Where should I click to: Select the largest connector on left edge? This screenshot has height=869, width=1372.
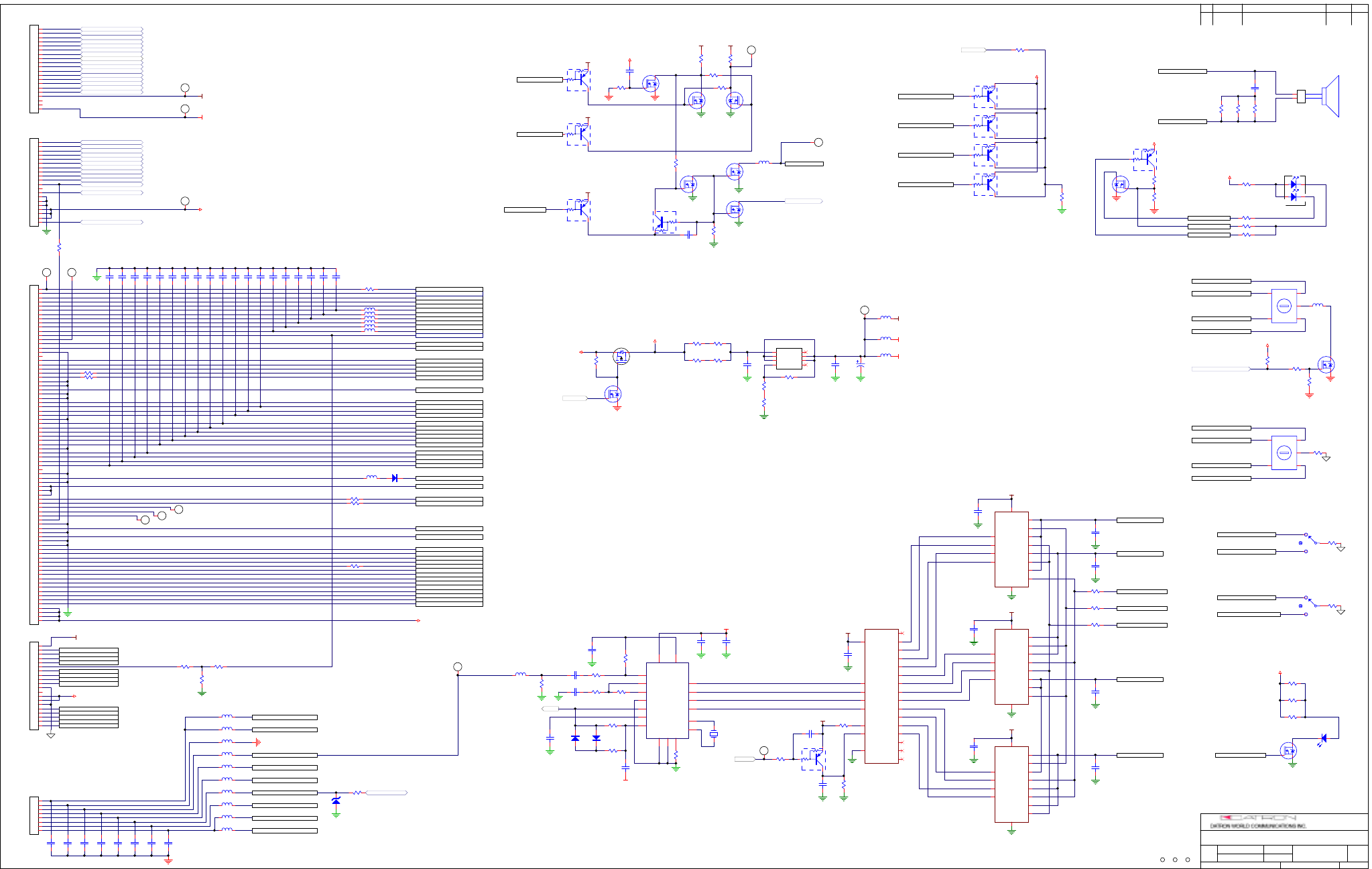click(x=34, y=455)
